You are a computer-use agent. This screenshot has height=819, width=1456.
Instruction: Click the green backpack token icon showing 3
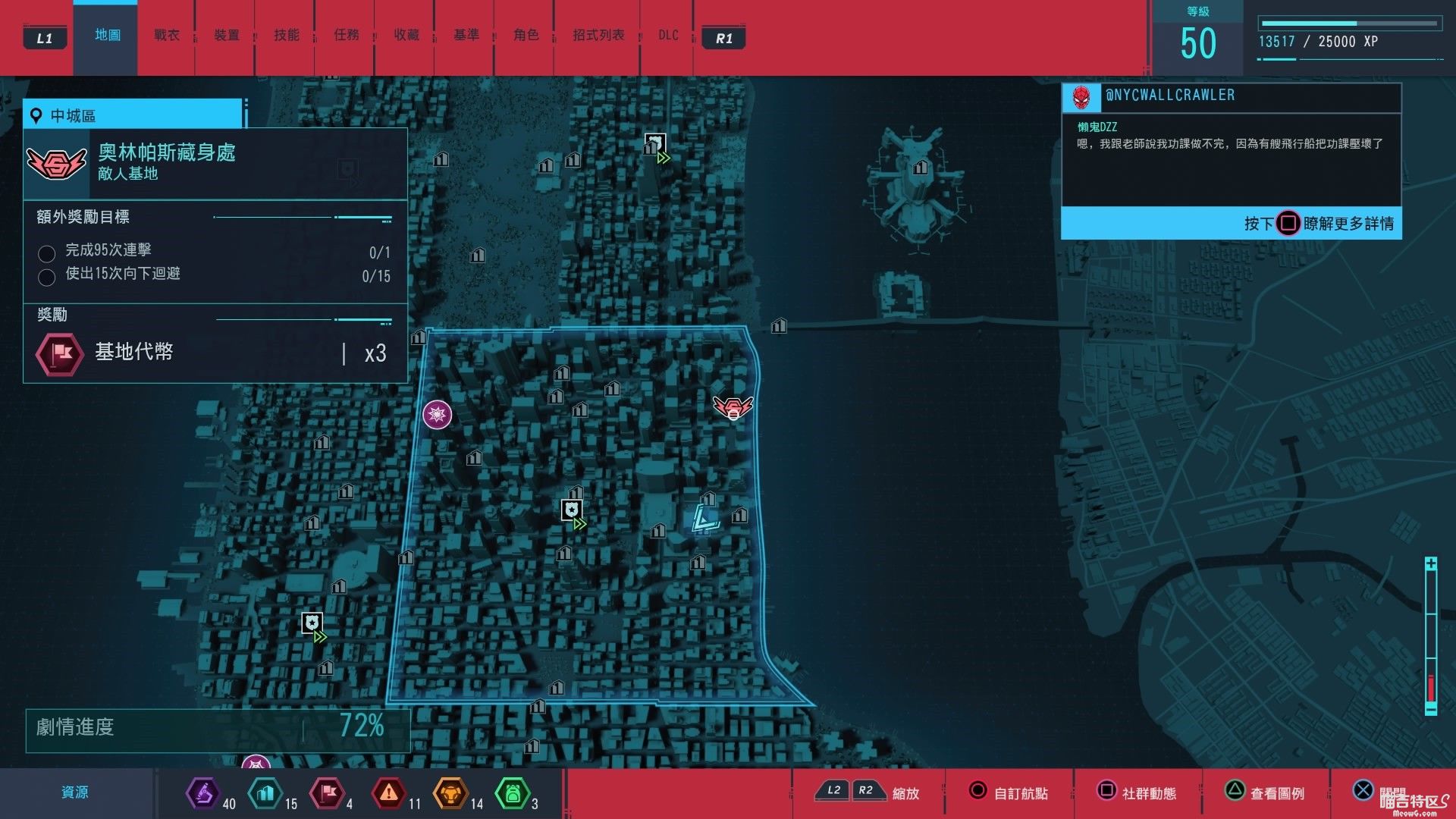pyautogui.click(x=513, y=794)
